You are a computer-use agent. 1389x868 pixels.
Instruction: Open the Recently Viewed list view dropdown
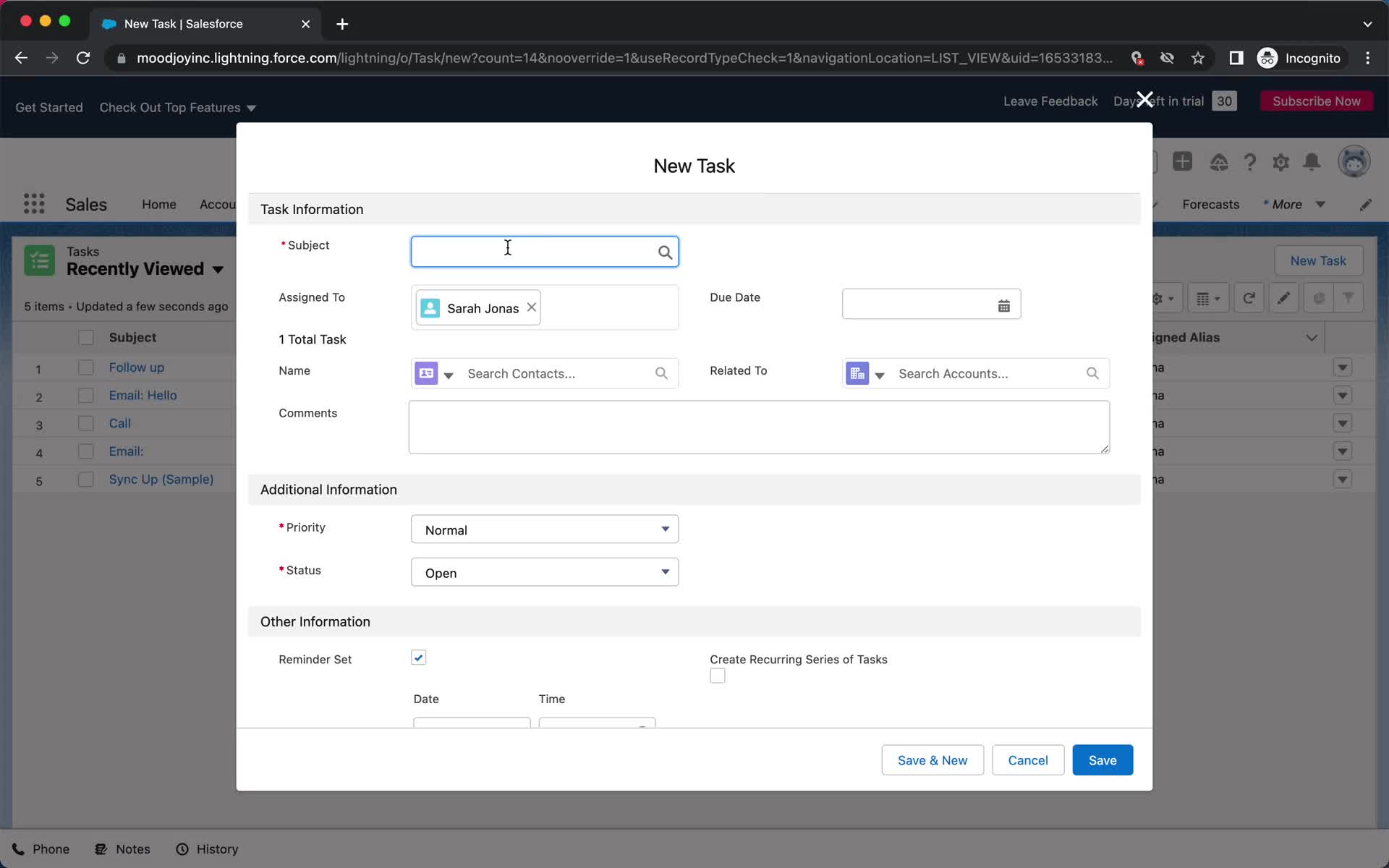tap(218, 269)
